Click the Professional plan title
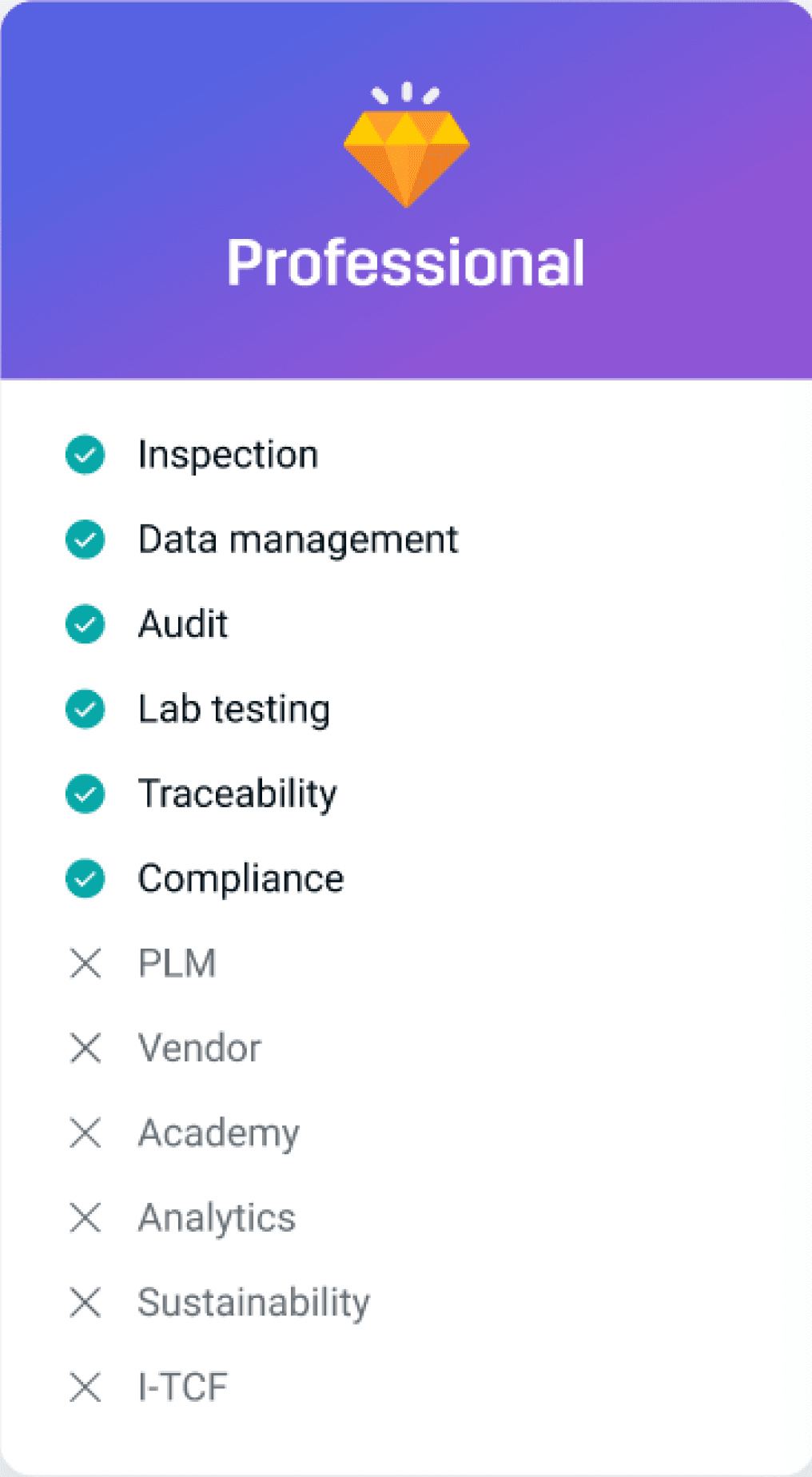The width and height of the screenshot is (812, 1477). click(406, 263)
